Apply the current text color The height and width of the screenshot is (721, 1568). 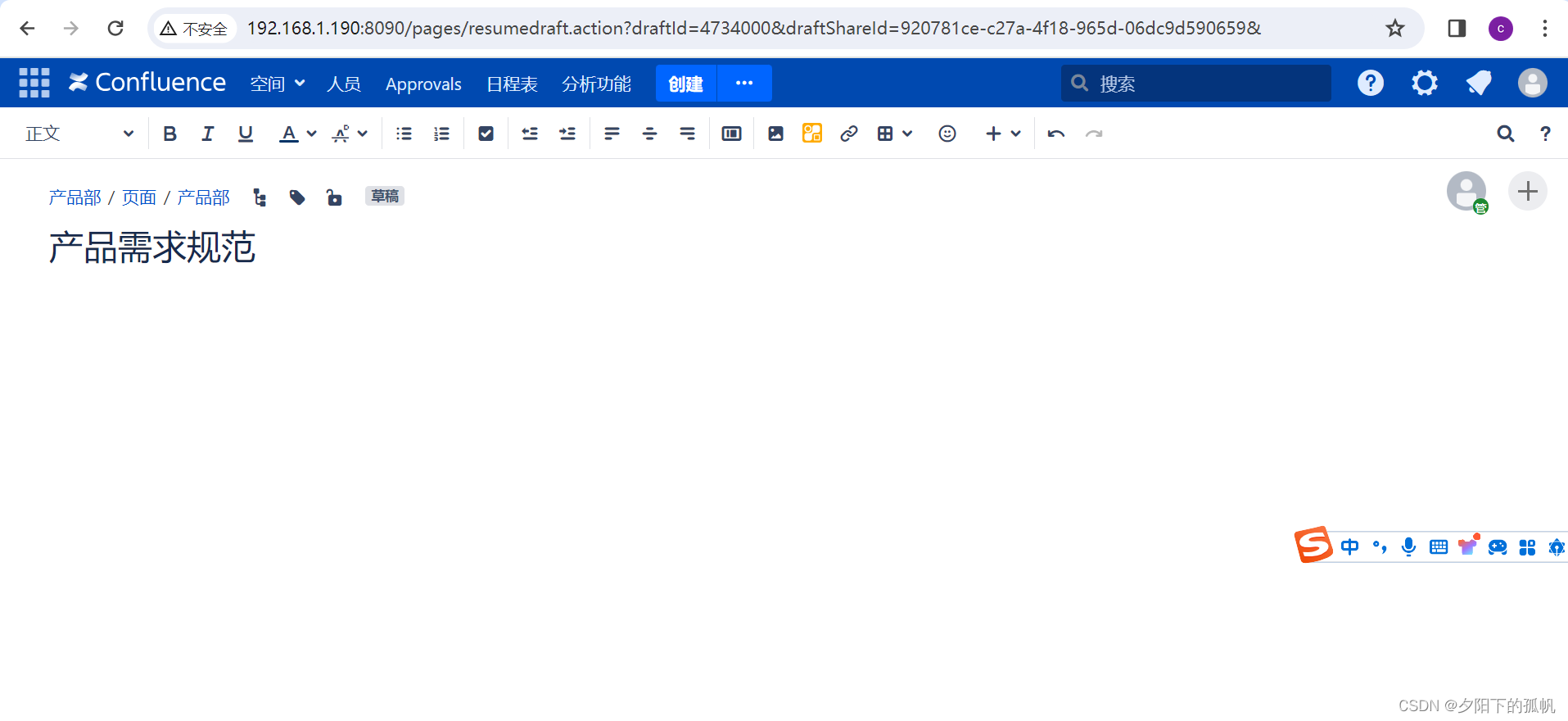tap(289, 134)
